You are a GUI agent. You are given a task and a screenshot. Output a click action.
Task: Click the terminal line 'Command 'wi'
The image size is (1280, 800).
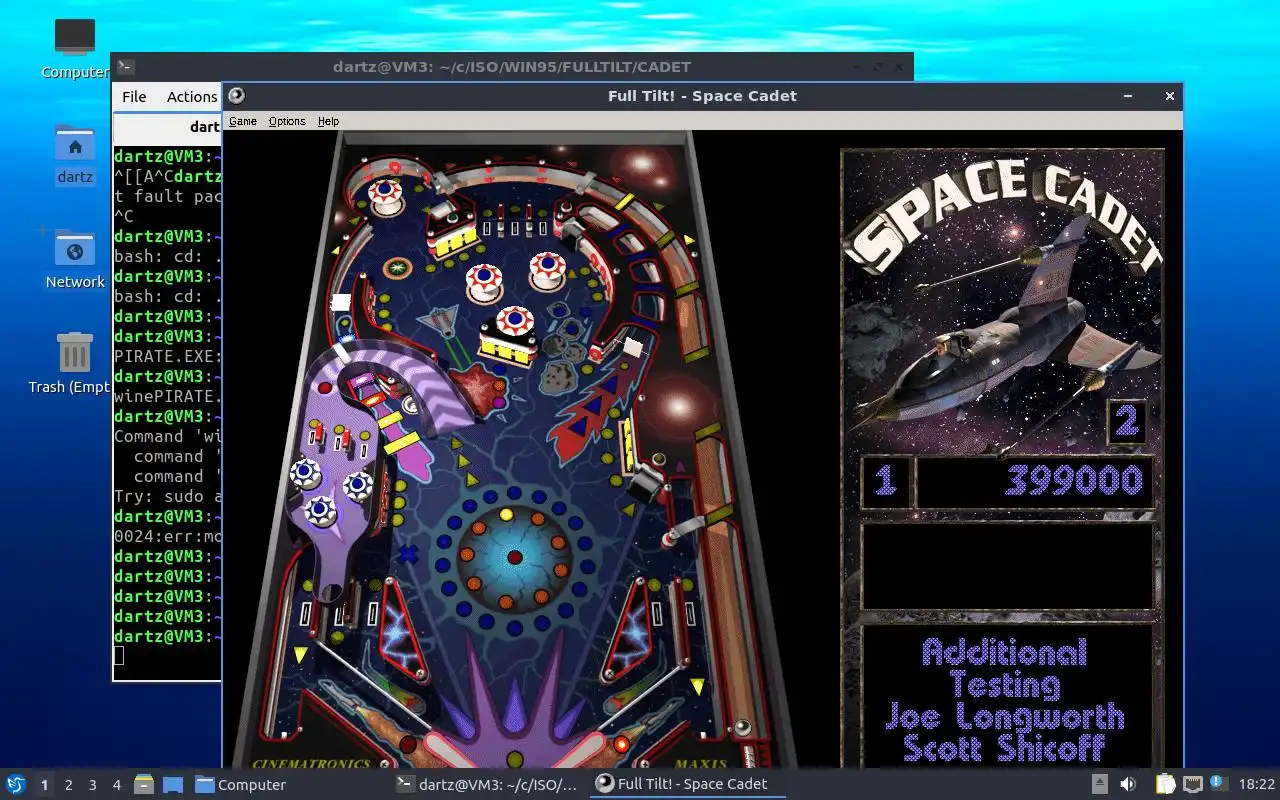pos(167,436)
